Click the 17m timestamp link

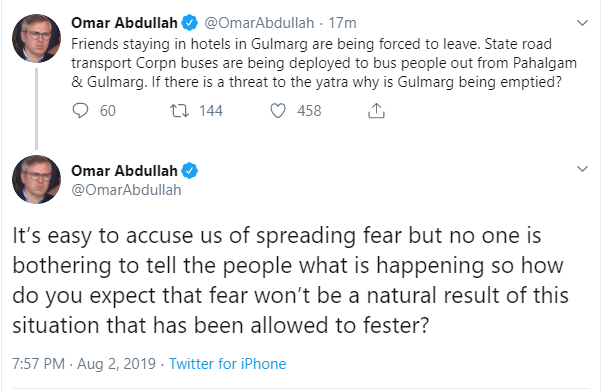pos(342,23)
